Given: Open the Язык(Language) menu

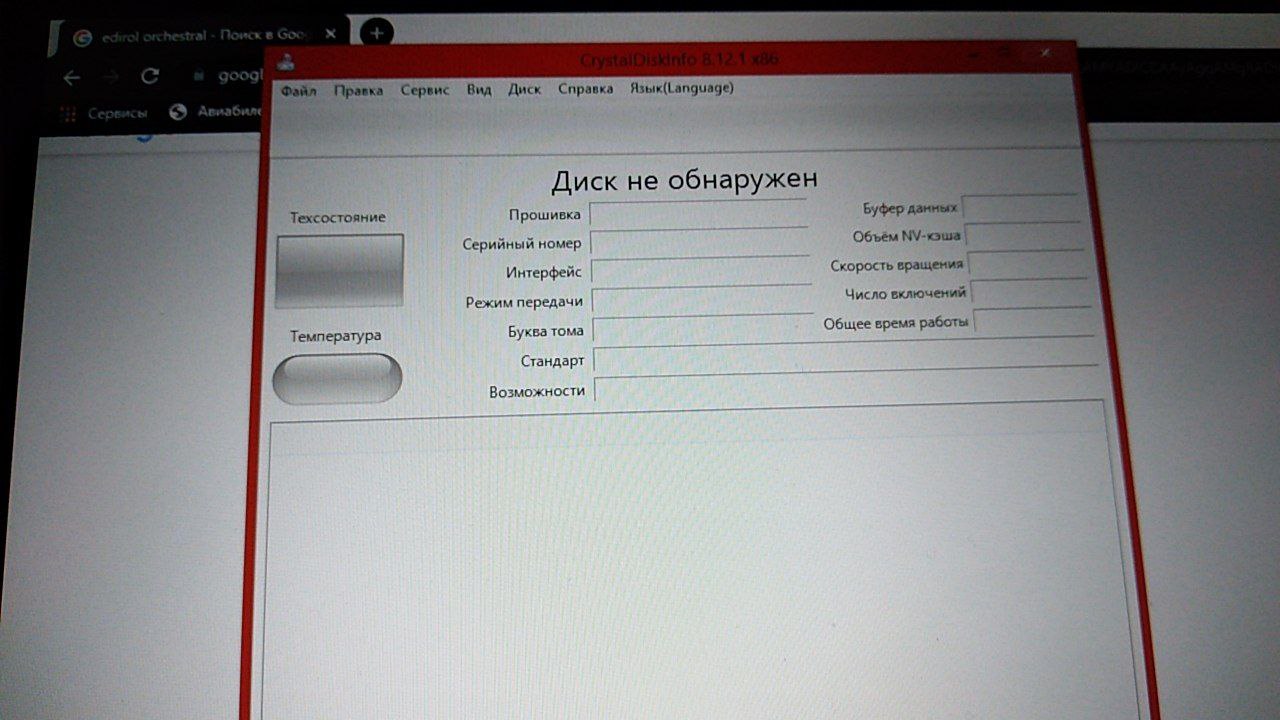Looking at the screenshot, I should tap(681, 88).
